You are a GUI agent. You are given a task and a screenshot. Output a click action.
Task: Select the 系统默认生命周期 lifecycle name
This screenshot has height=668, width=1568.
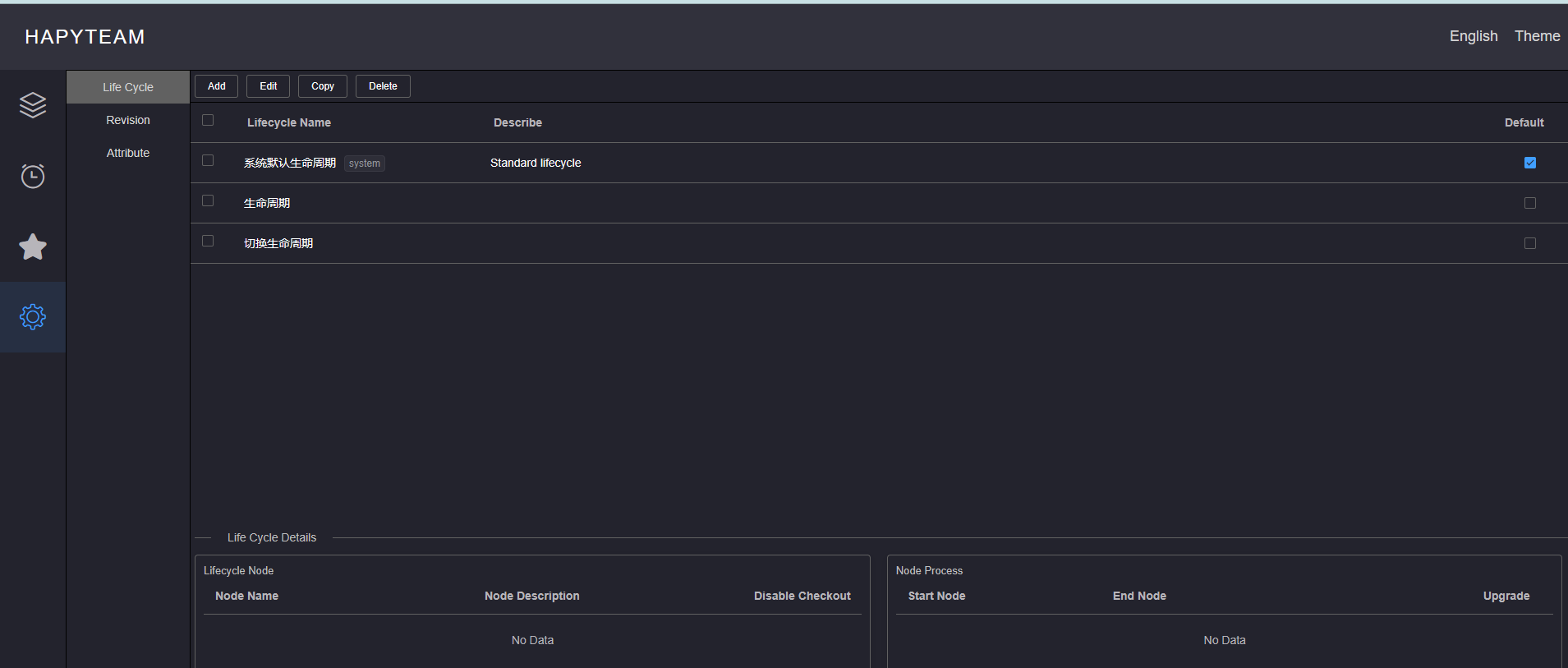click(x=290, y=163)
